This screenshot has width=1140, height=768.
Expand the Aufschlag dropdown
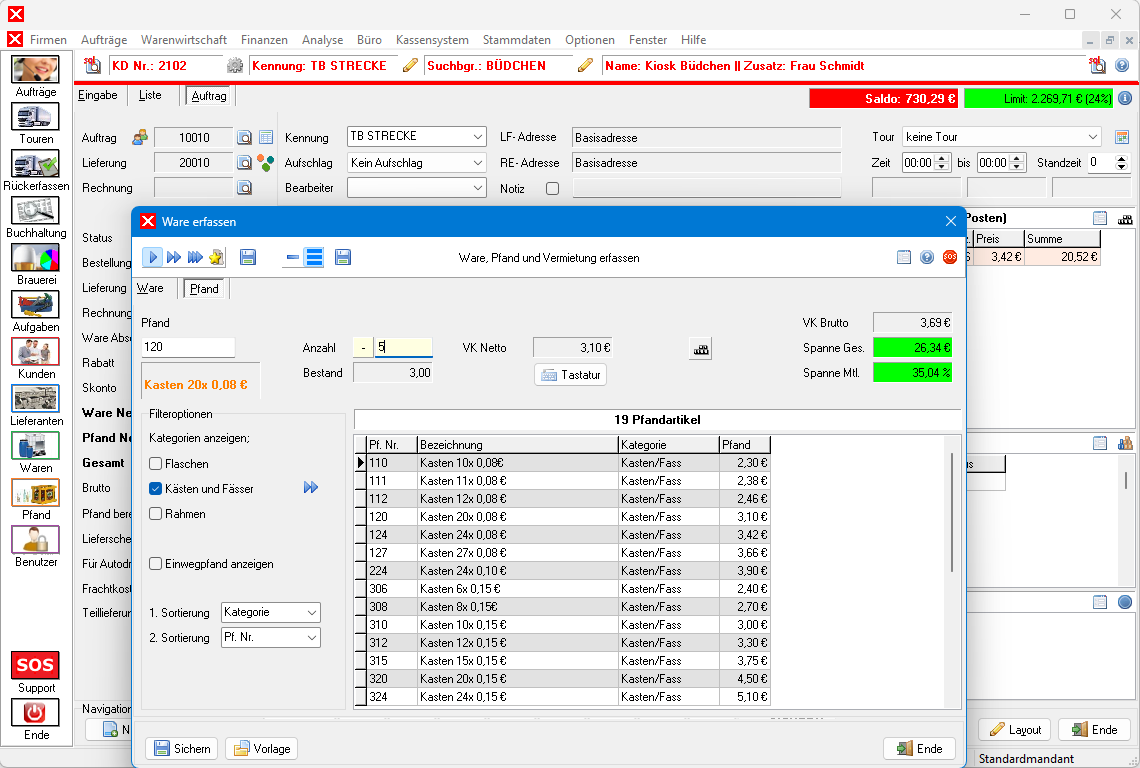click(415, 162)
